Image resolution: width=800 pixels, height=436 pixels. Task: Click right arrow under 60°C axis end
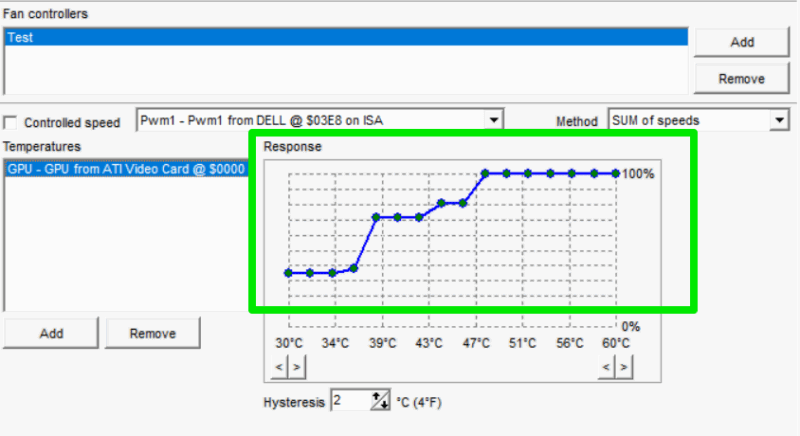click(624, 367)
